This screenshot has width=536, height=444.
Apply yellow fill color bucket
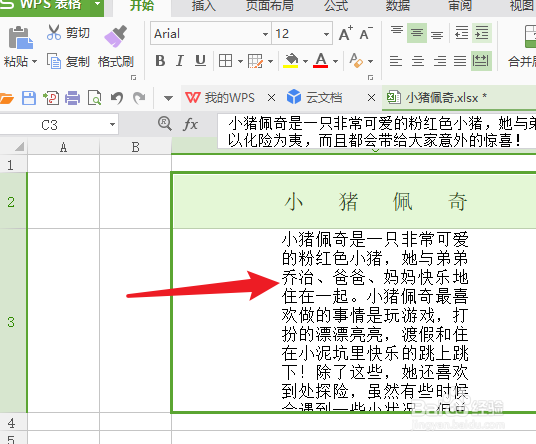coord(291,61)
